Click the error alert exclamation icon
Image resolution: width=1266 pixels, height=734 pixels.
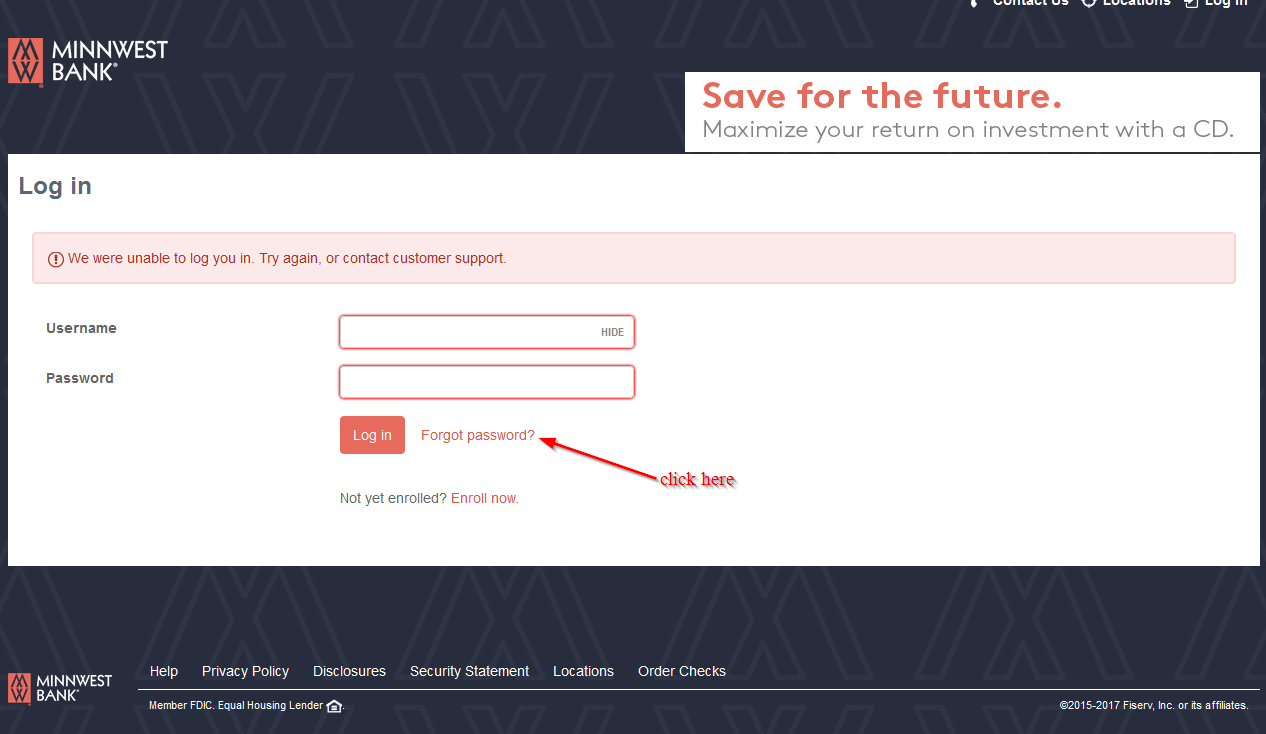click(56, 259)
